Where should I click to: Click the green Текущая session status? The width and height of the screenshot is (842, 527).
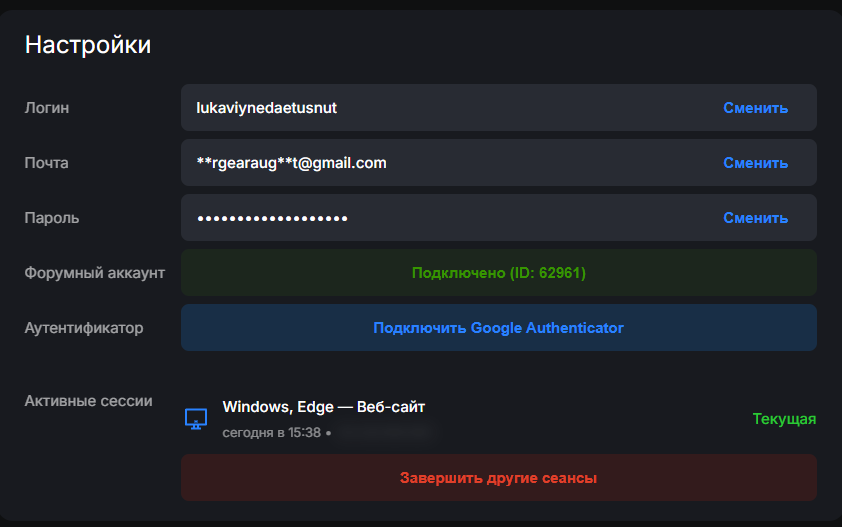(x=784, y=419)
